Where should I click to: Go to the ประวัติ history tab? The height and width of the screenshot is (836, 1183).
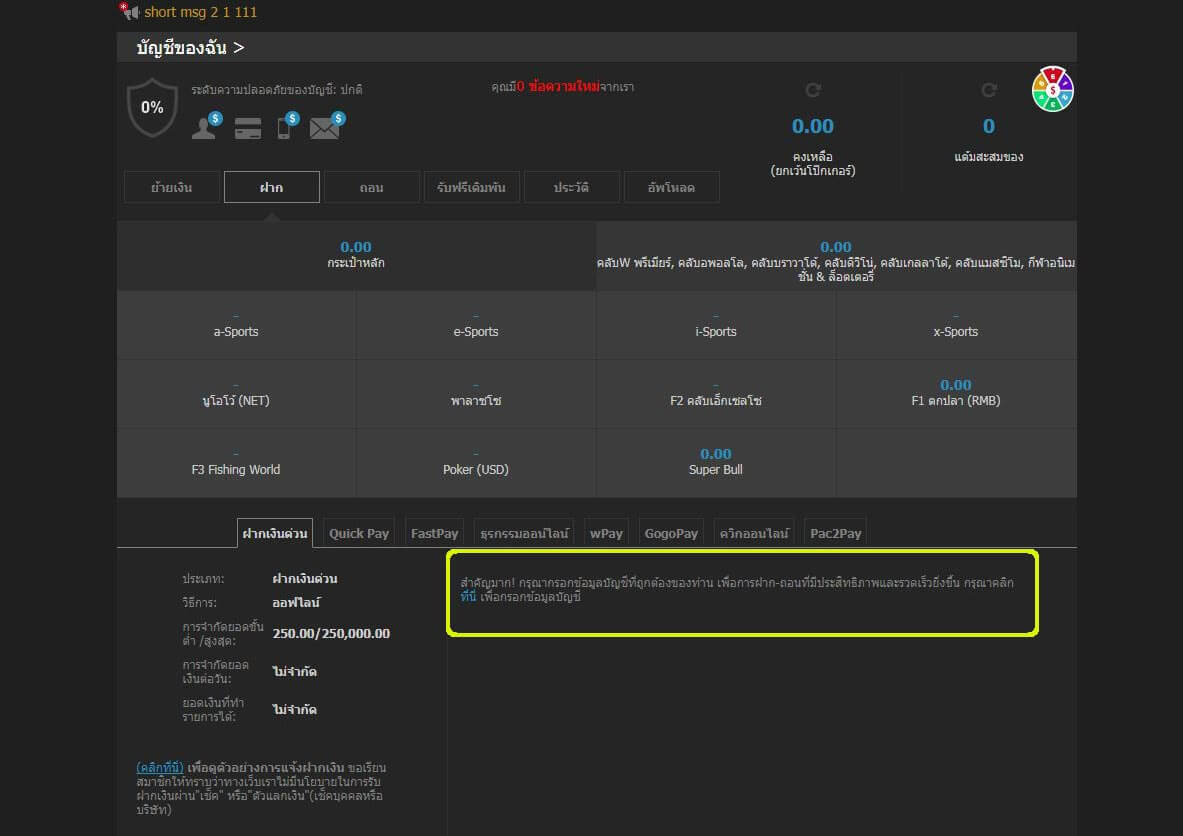pyautogui.click(x=571, y=187)
